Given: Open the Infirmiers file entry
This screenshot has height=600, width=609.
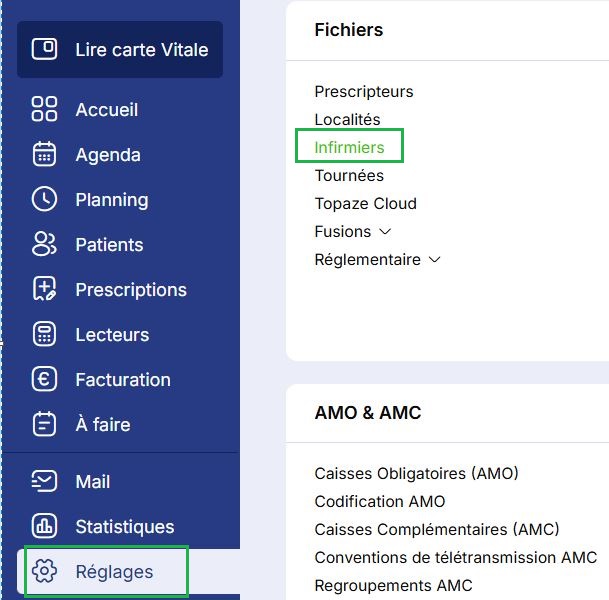Looking at the screenshot, I should (349, 148).
